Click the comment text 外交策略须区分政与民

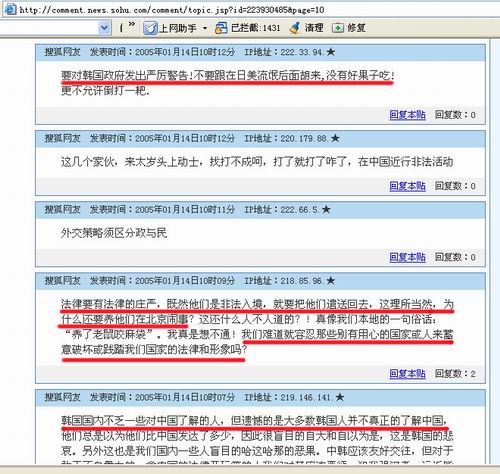click(114, 233)
